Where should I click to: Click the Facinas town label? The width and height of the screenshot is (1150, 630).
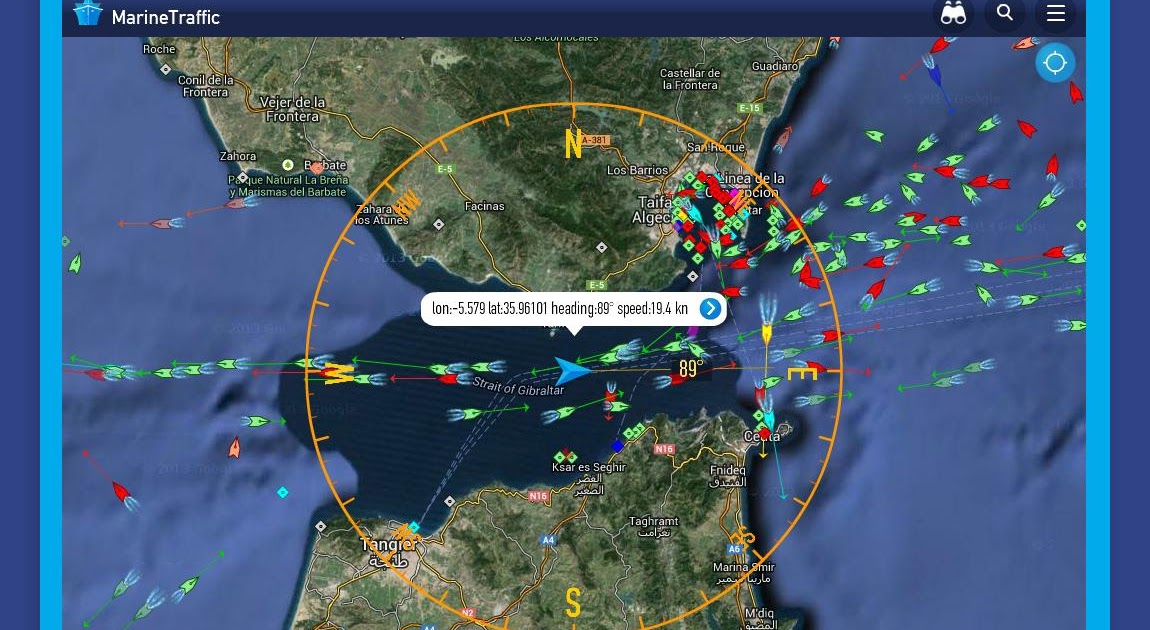pos(485,206)
